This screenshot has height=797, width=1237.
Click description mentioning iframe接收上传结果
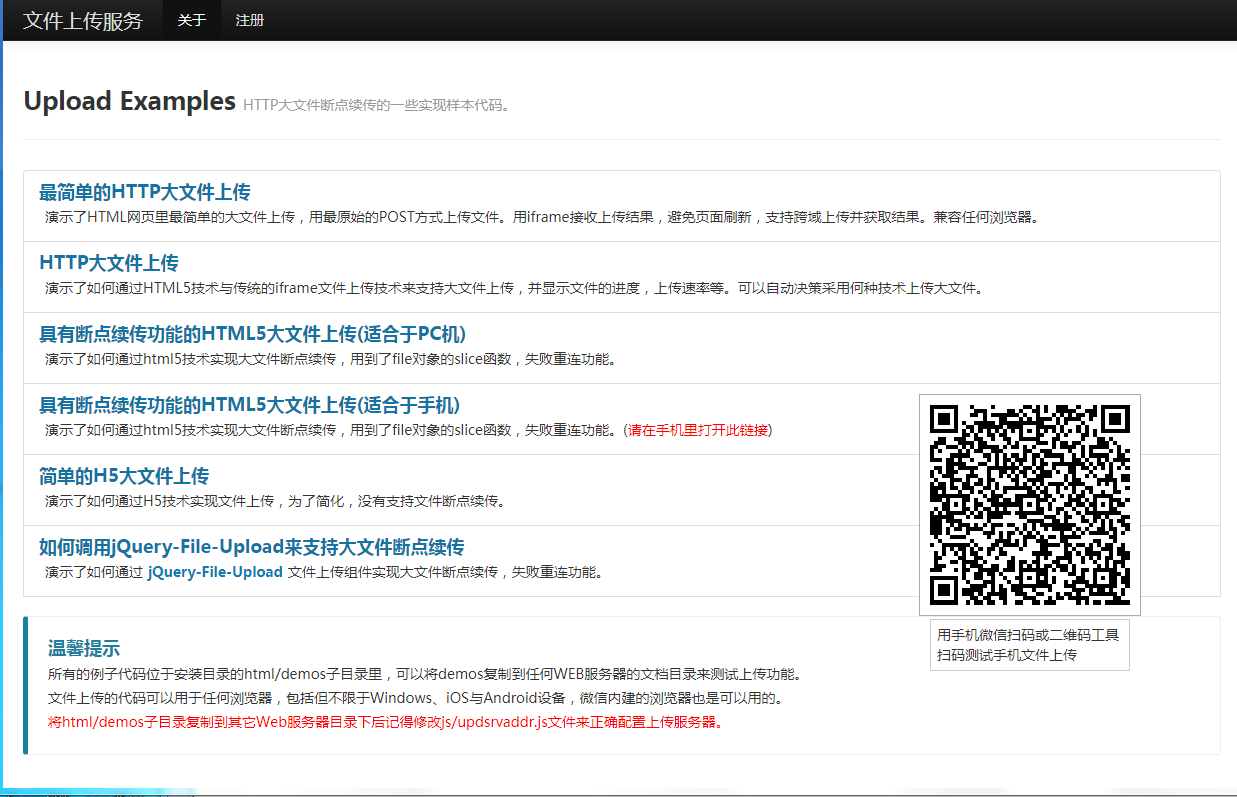pos(542,217)
